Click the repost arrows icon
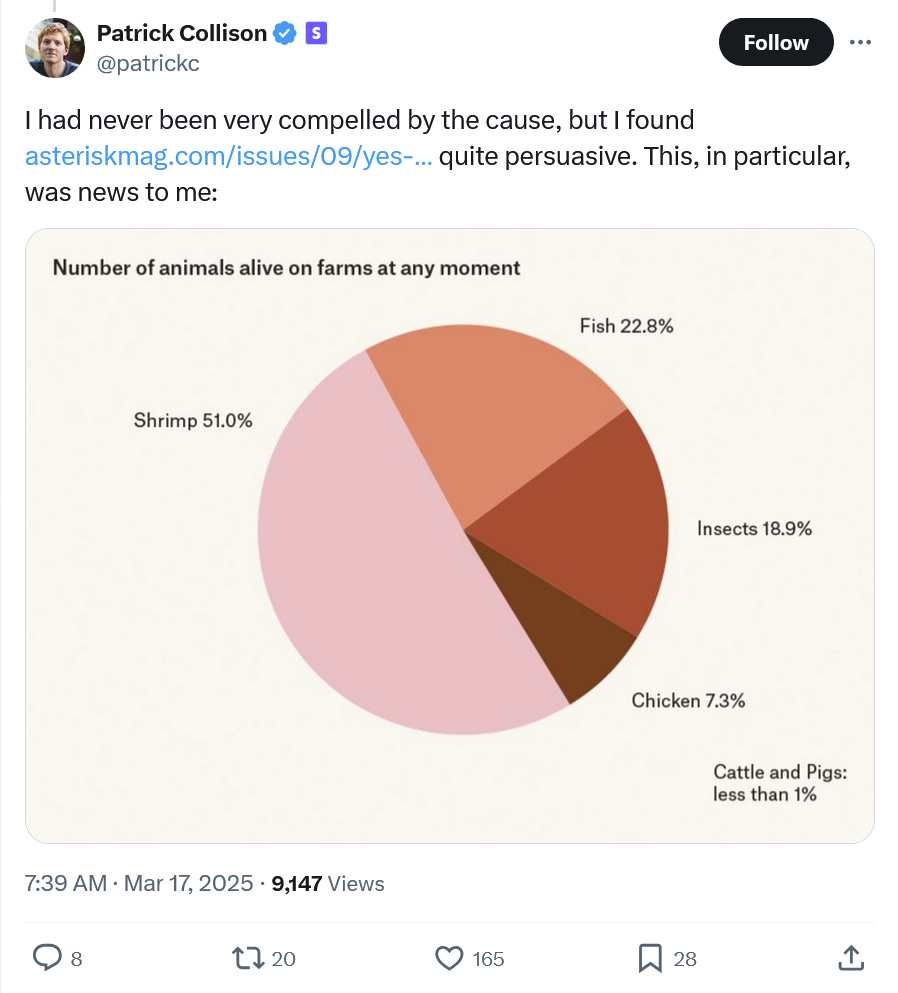898x993 pixels. tap(248, 958)
